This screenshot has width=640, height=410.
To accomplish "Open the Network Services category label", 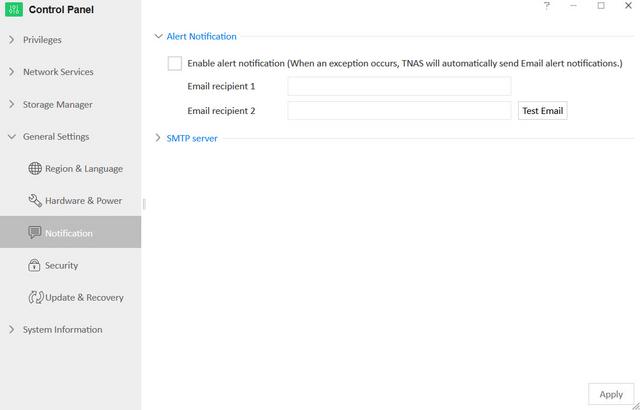I will pos(58,72).
